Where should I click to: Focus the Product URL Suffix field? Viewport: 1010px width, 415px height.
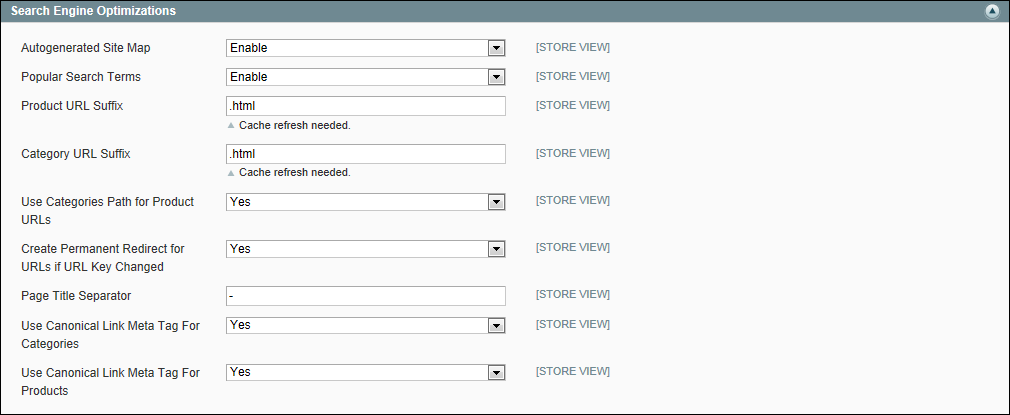(365, 106)
